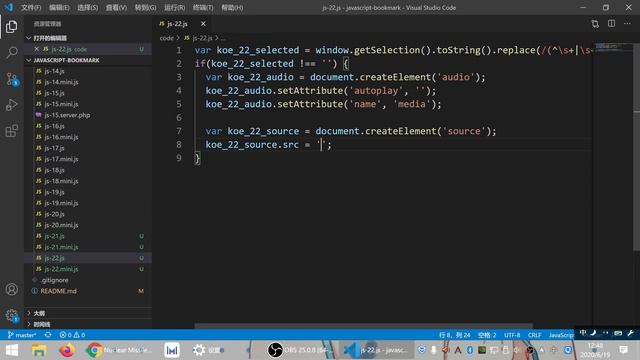This screenshot has height=360, width=640.
Task: Open js-15.js in the file tree
Action: [55, 93]
